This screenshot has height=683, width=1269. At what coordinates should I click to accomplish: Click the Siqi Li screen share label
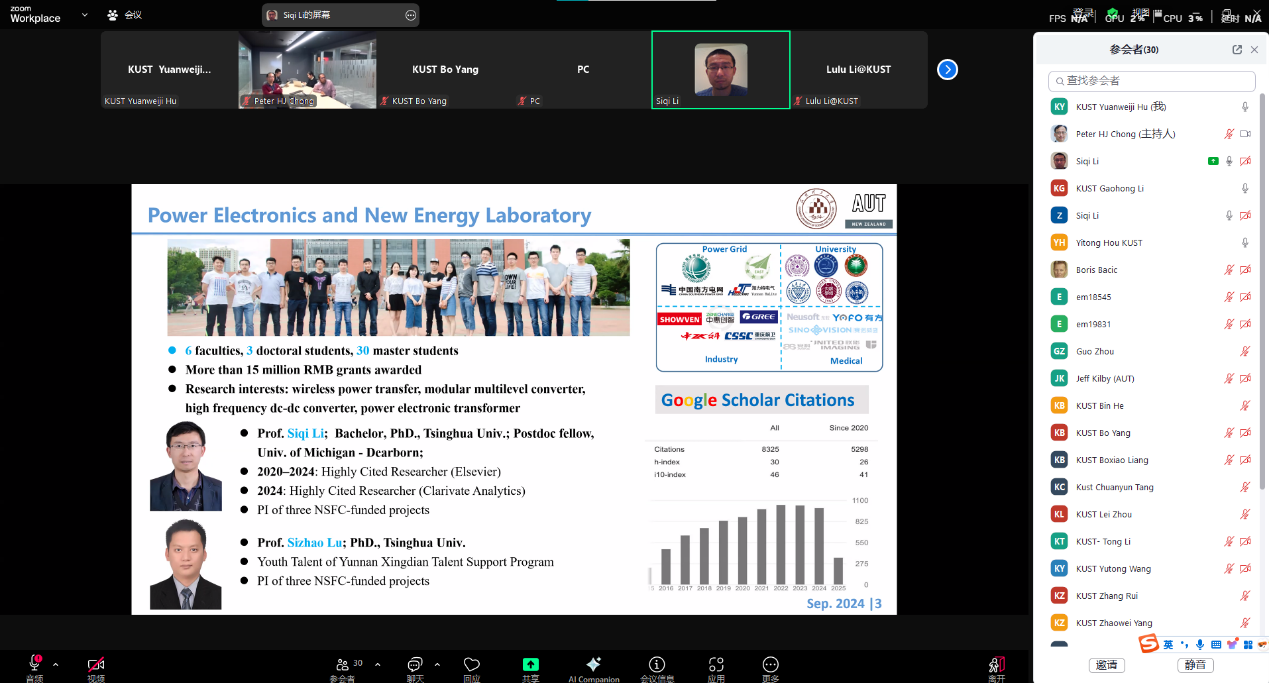[x=308, y=15]
